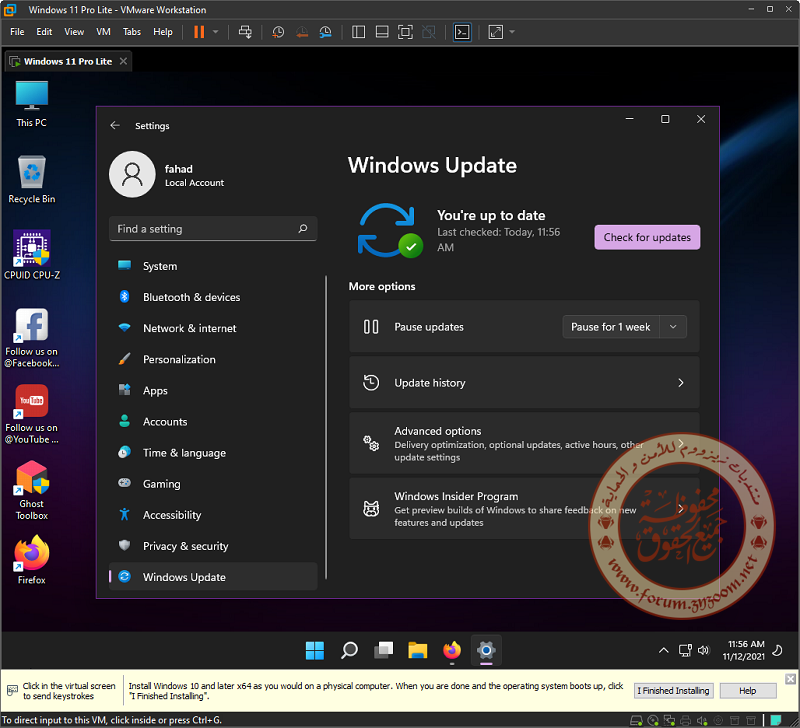Open Bluetooth & devices settings
The image size is (800, 728).
coord(213,297)
